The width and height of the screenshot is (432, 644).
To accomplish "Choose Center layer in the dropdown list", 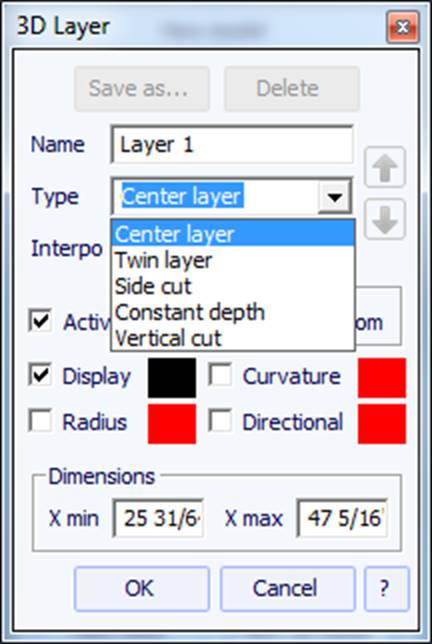I will (x=233, y=234).
